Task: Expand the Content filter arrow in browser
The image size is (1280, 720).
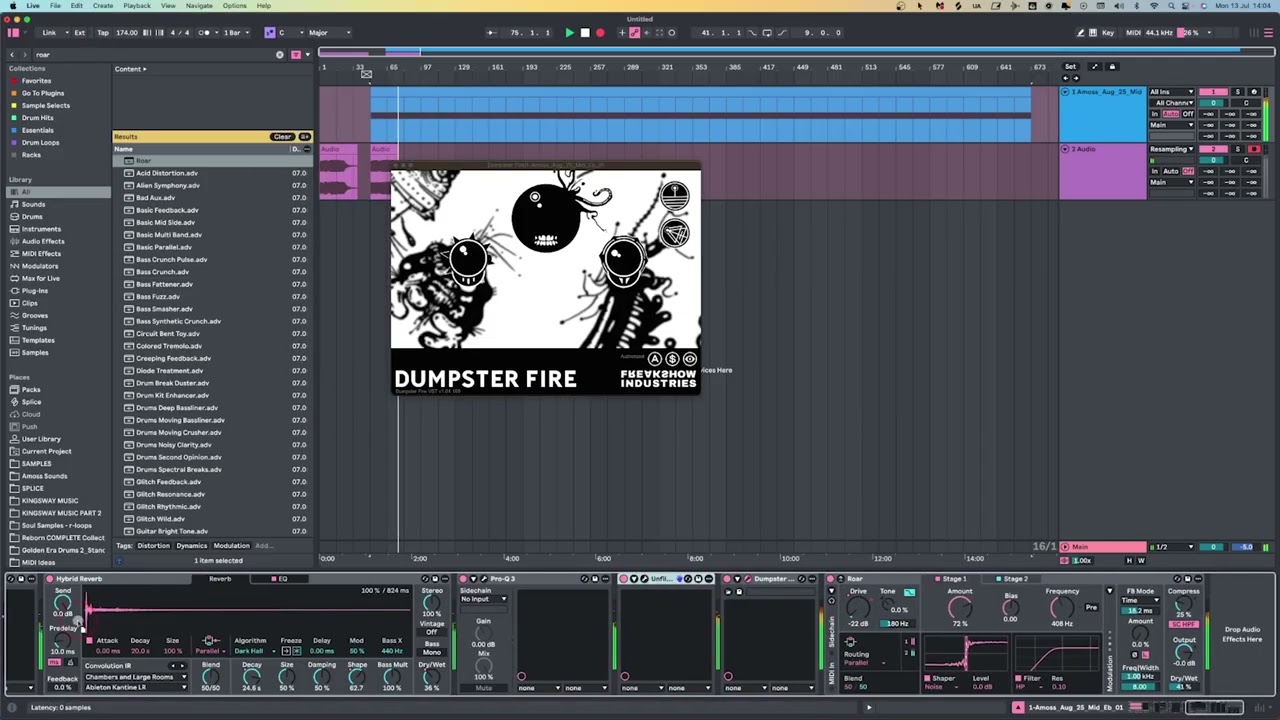Action: pos(144,69)
